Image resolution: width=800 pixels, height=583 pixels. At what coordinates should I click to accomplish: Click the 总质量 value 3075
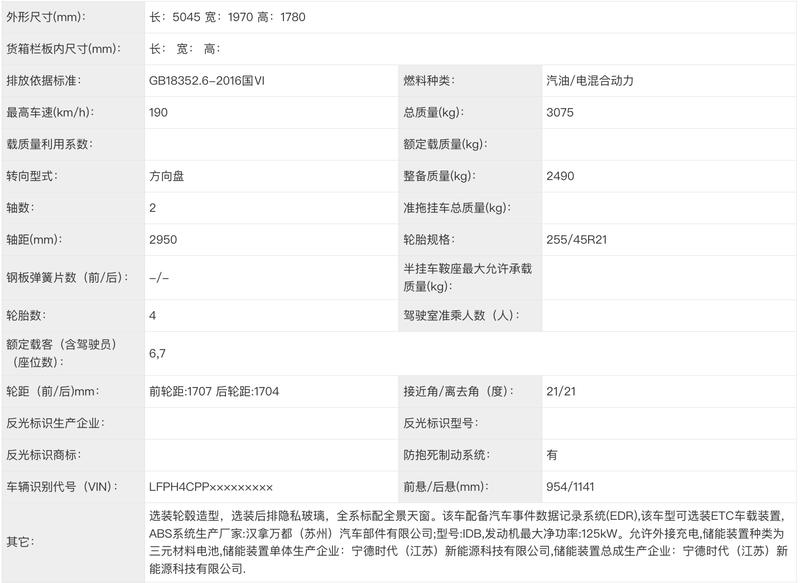[x=560, y=112]
